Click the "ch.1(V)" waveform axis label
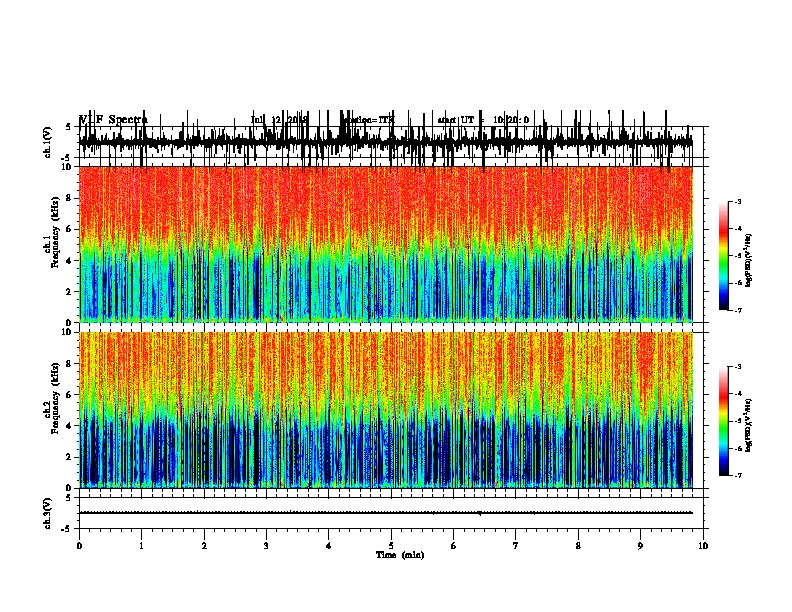This screenshot has height=612, width=792. click(x=47, y=142)
